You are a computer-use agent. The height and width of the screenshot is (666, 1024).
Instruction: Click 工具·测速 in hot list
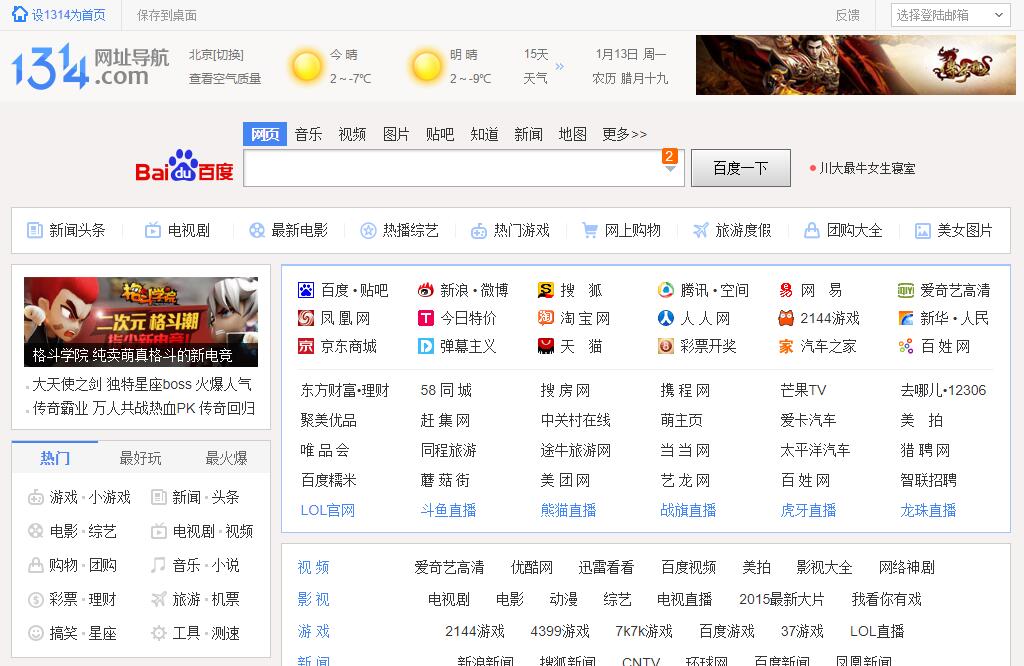[x=206, y=633]
